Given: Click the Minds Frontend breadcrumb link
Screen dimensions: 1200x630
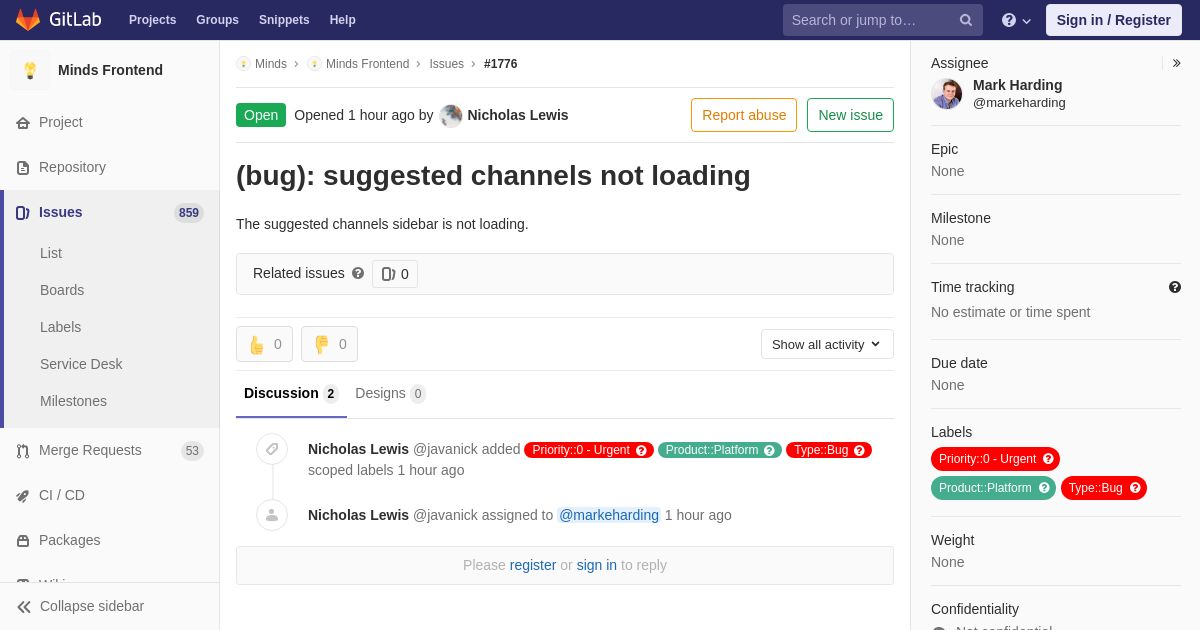Looking at the screenshot, I should coord(367,64).
